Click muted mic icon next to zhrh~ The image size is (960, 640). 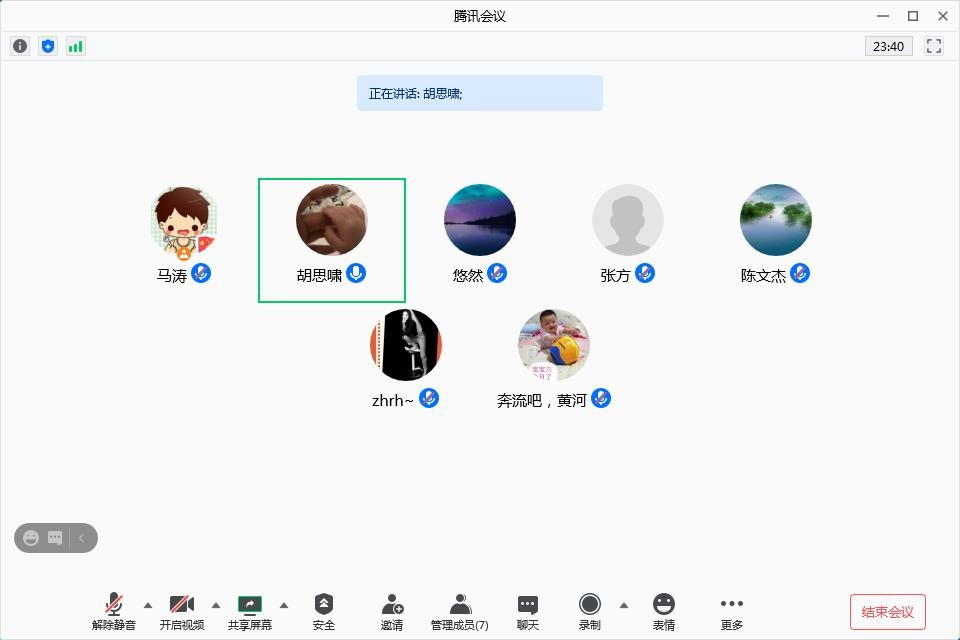point(429,398)
